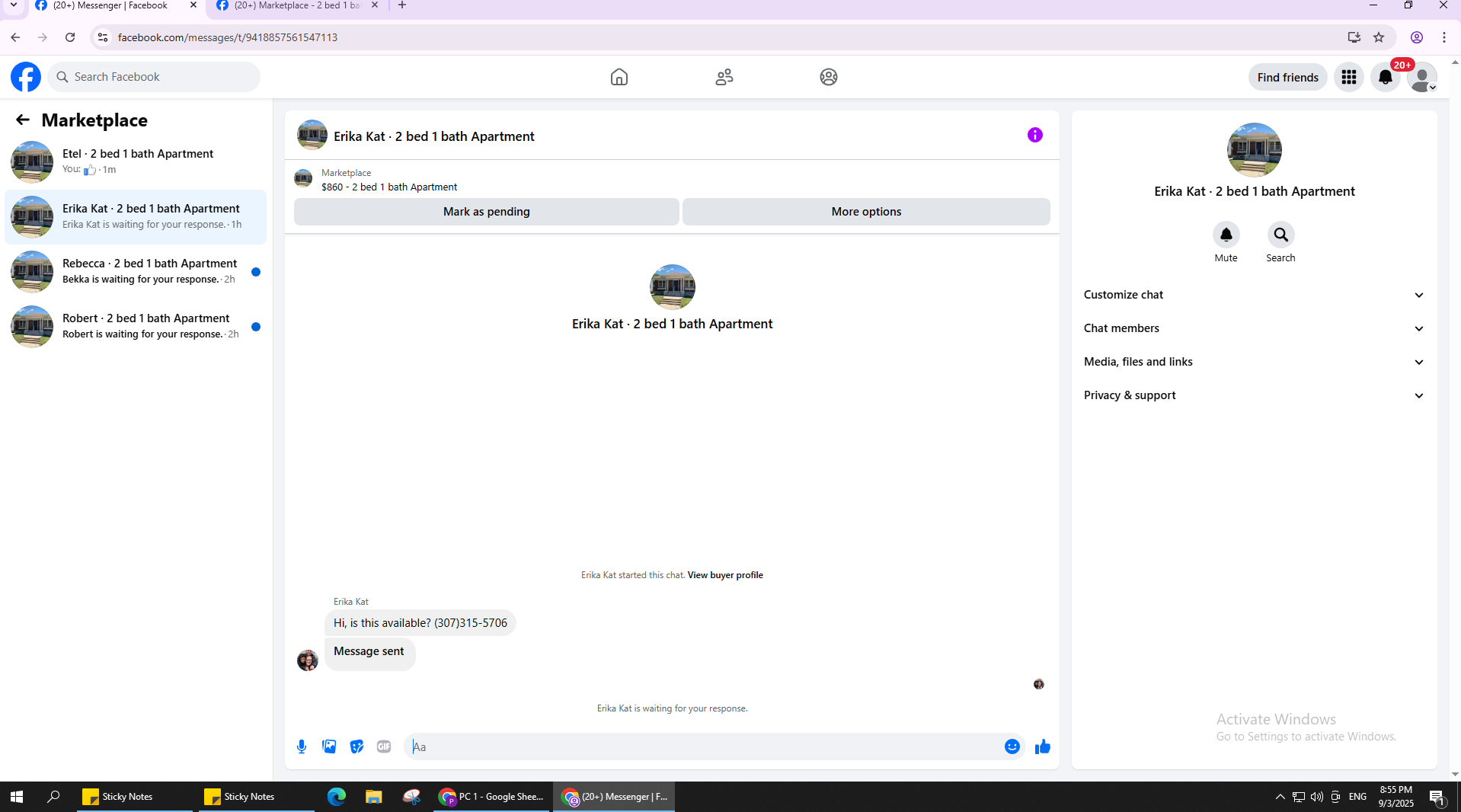The image size is (1461, 812).
Task: Search within the Erika Kat conversation
Action: coord(1281,235)
